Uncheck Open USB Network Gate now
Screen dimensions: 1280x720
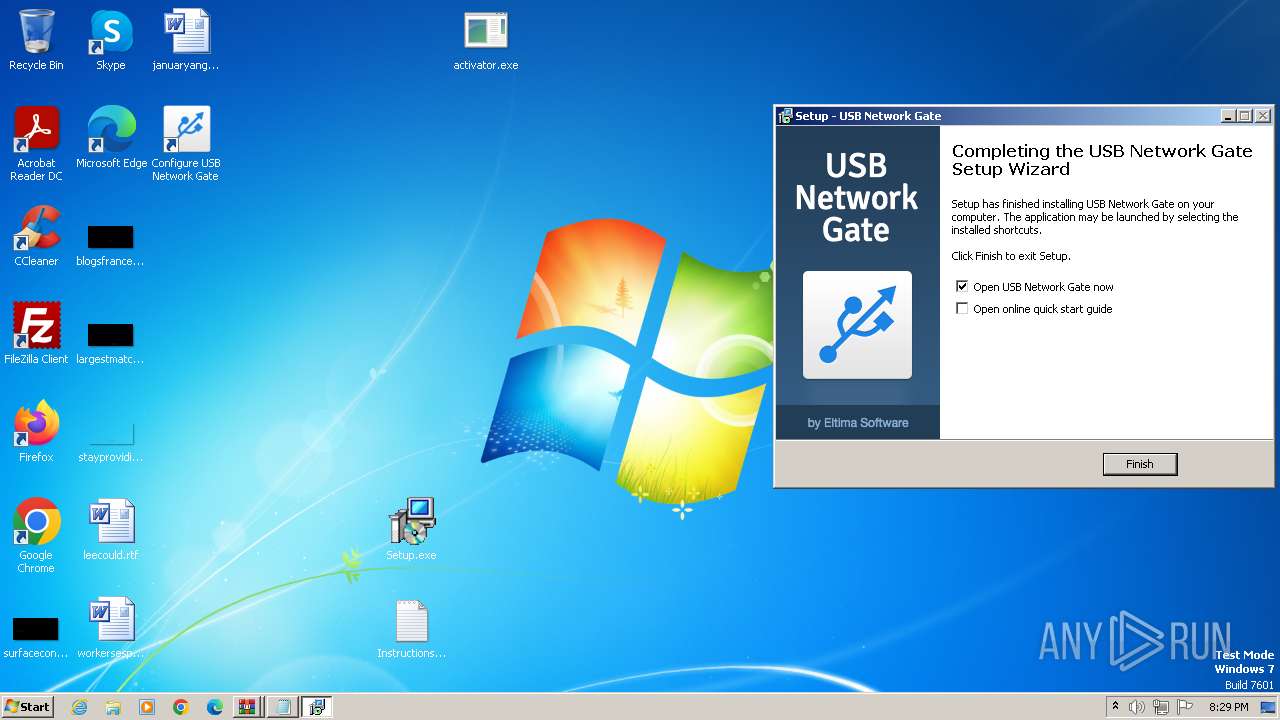962,286
